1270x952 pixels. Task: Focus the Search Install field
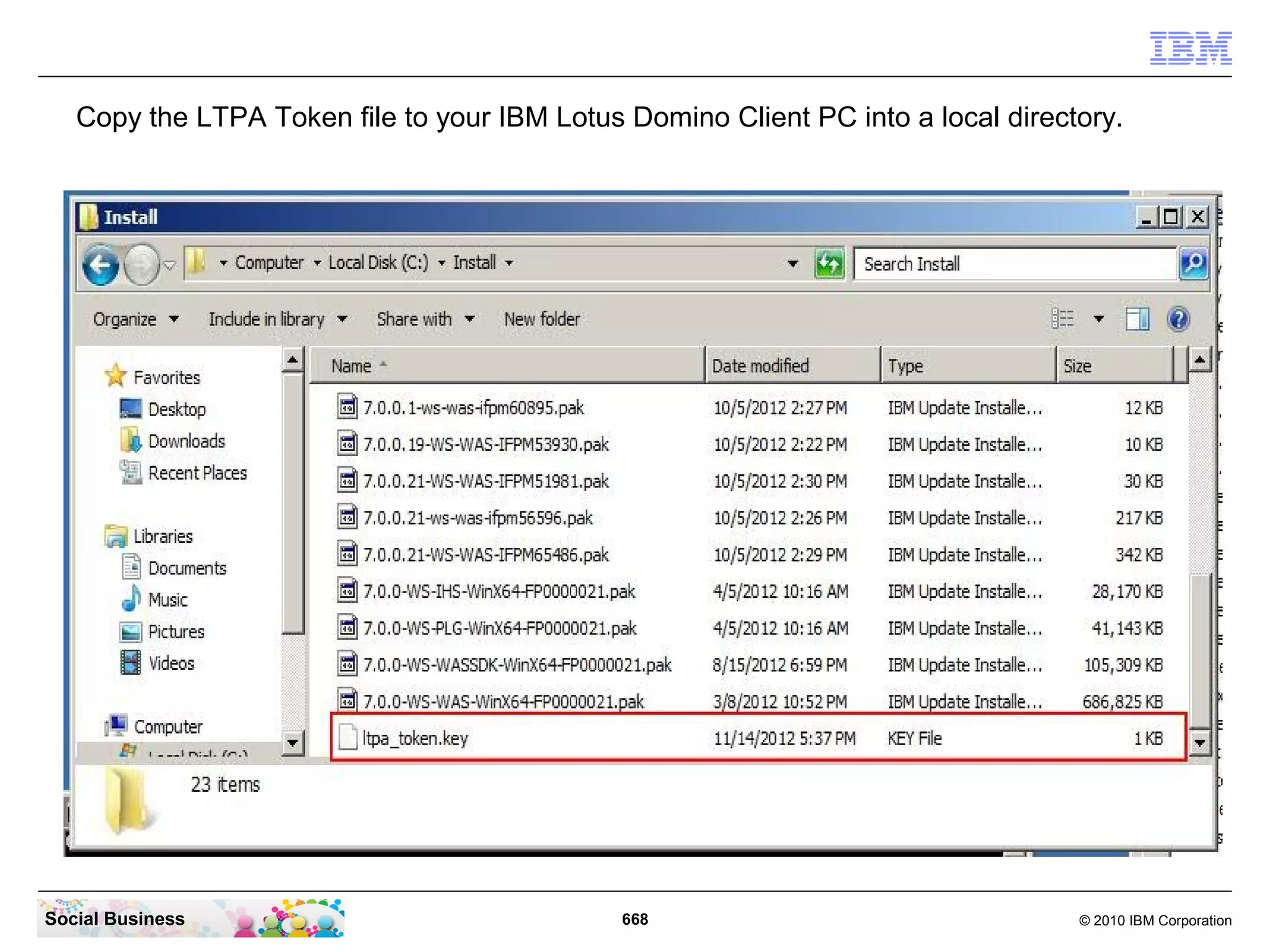[1015, 264]
